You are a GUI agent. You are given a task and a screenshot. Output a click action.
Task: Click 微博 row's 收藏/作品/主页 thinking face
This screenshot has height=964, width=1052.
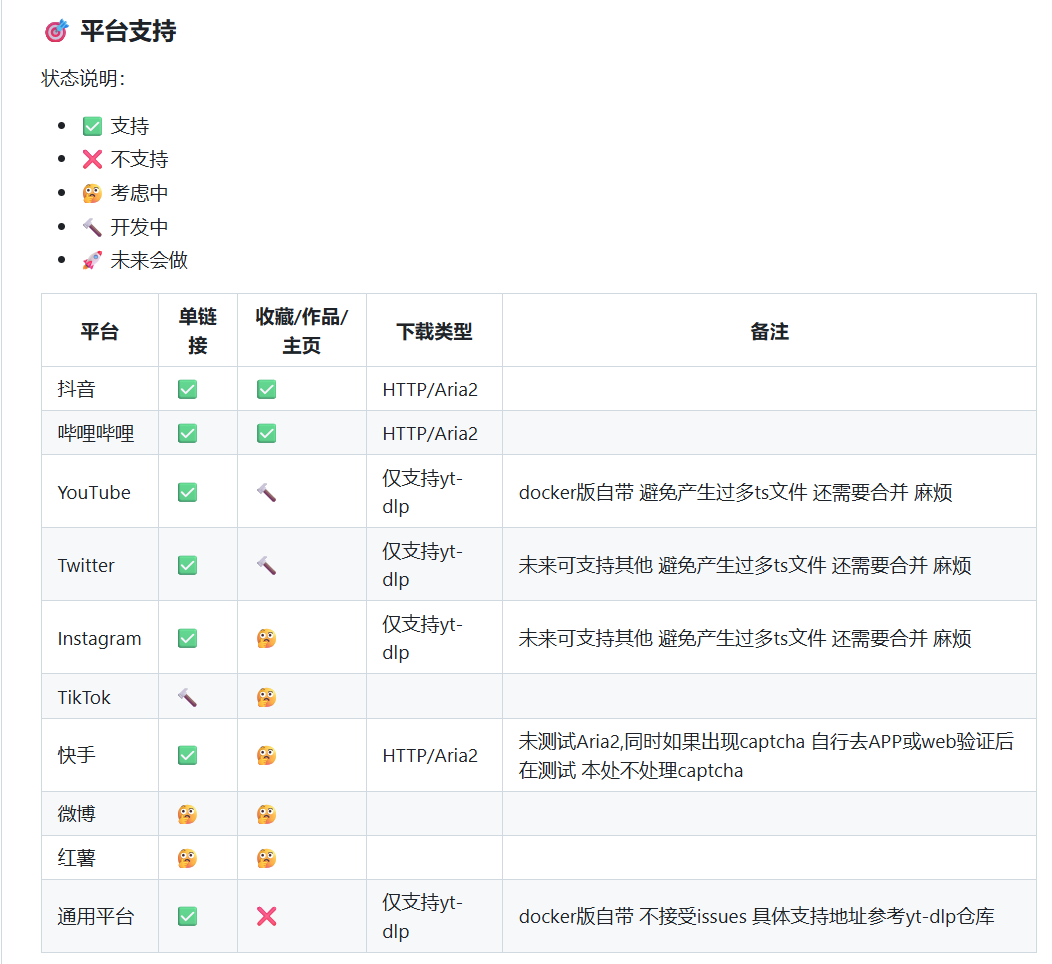click(x=266, y=814)
